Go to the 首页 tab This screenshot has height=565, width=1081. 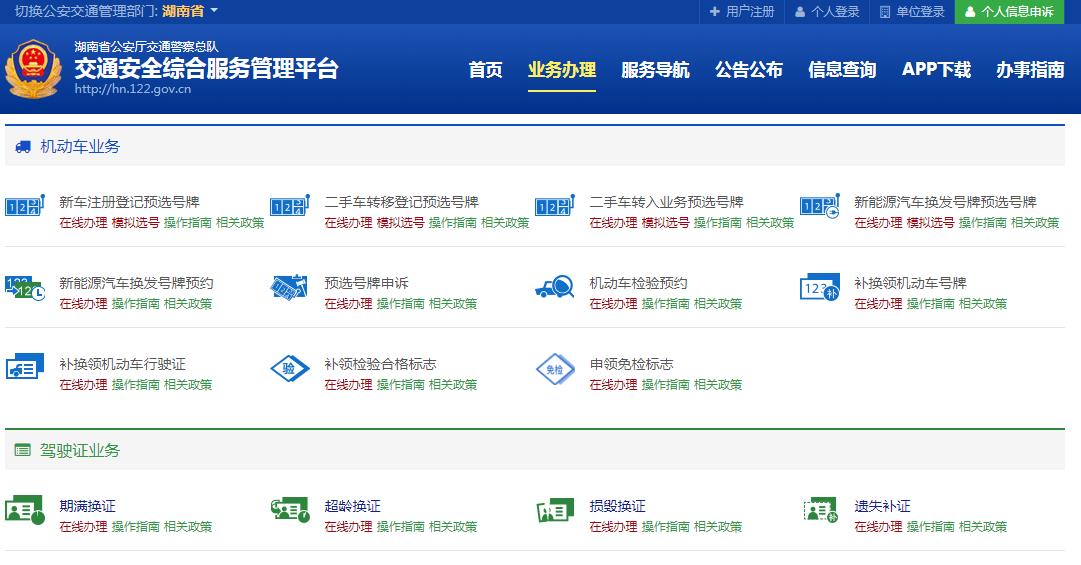485,70
